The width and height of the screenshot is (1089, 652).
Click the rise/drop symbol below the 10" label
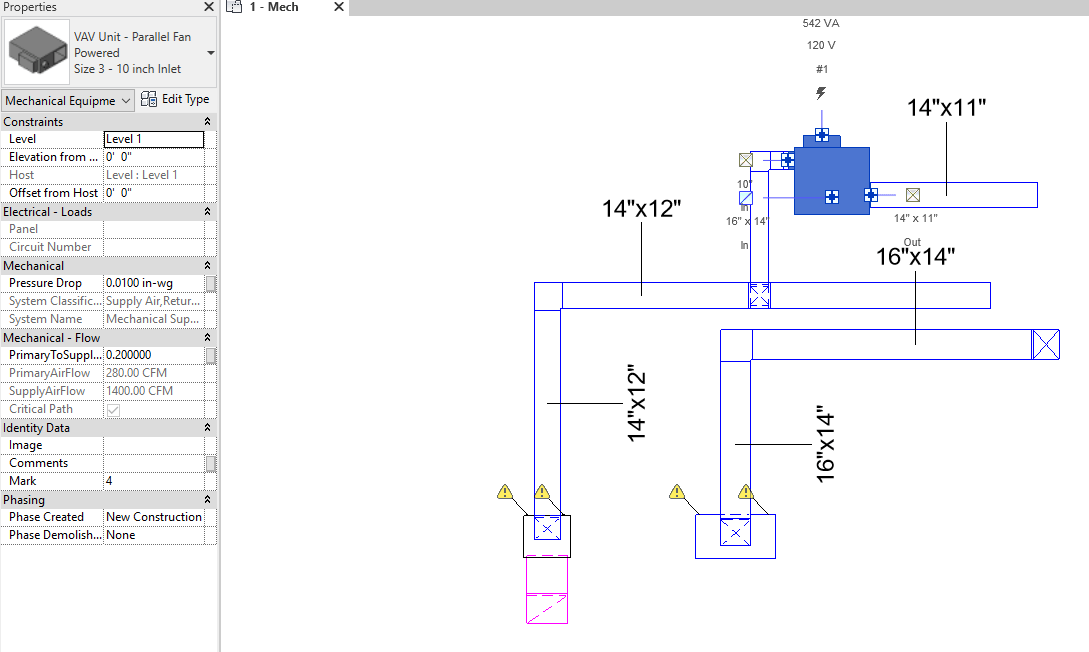coord(746,198)
